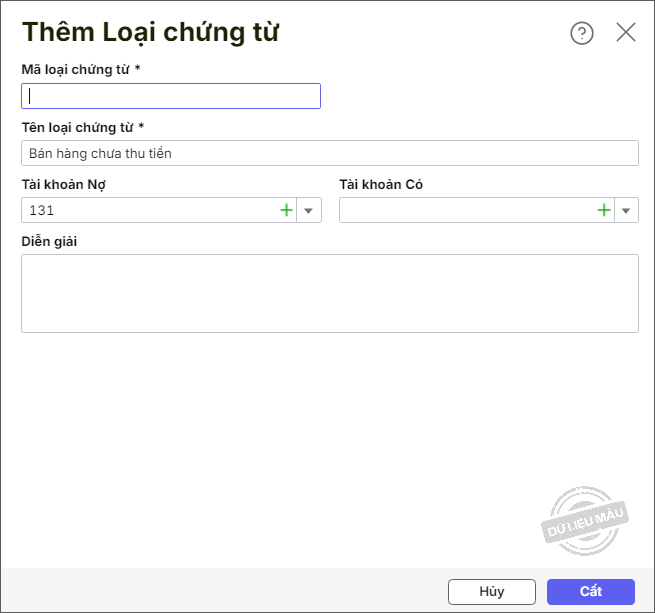Click the Tài khoản Có label

point(381,184)
